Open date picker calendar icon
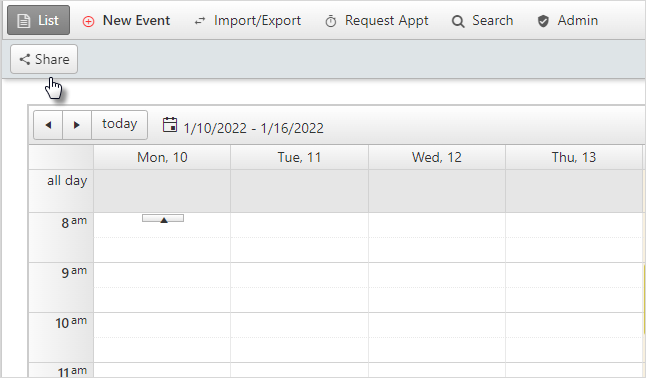Image resolution: width=646 pixels, height=378 pixels. 170,125
